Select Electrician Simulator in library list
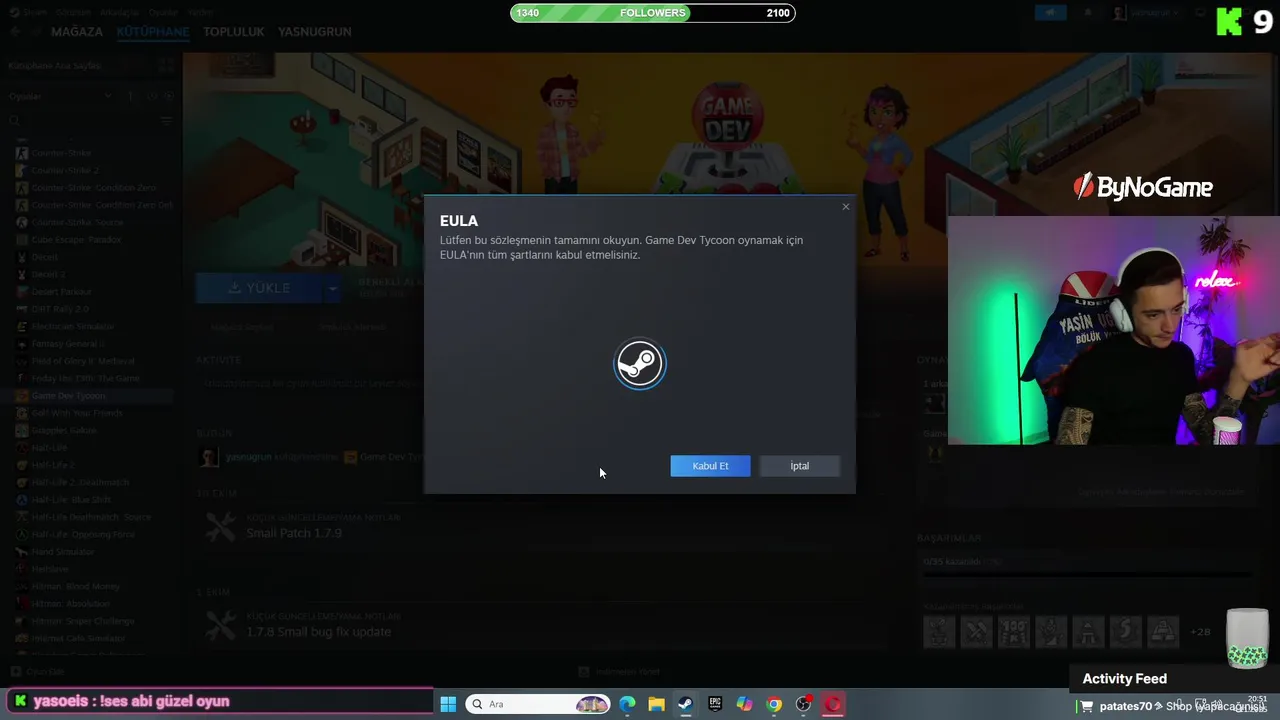This screenshot has width=1280, height=720. click(73, 326)
